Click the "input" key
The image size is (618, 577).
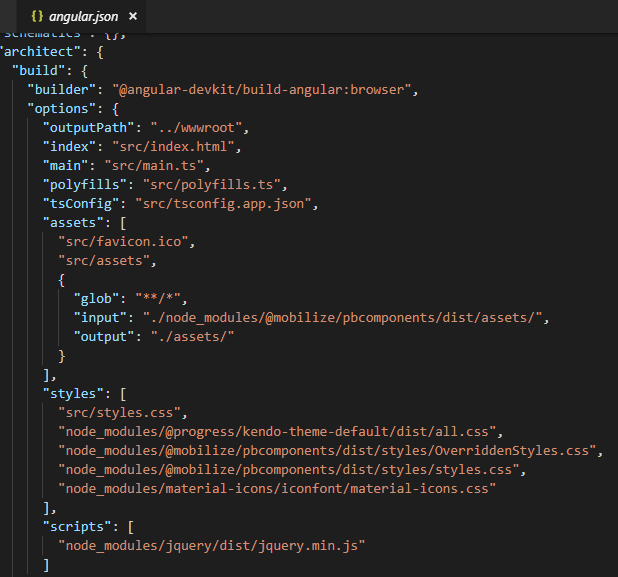click(100, 318)
